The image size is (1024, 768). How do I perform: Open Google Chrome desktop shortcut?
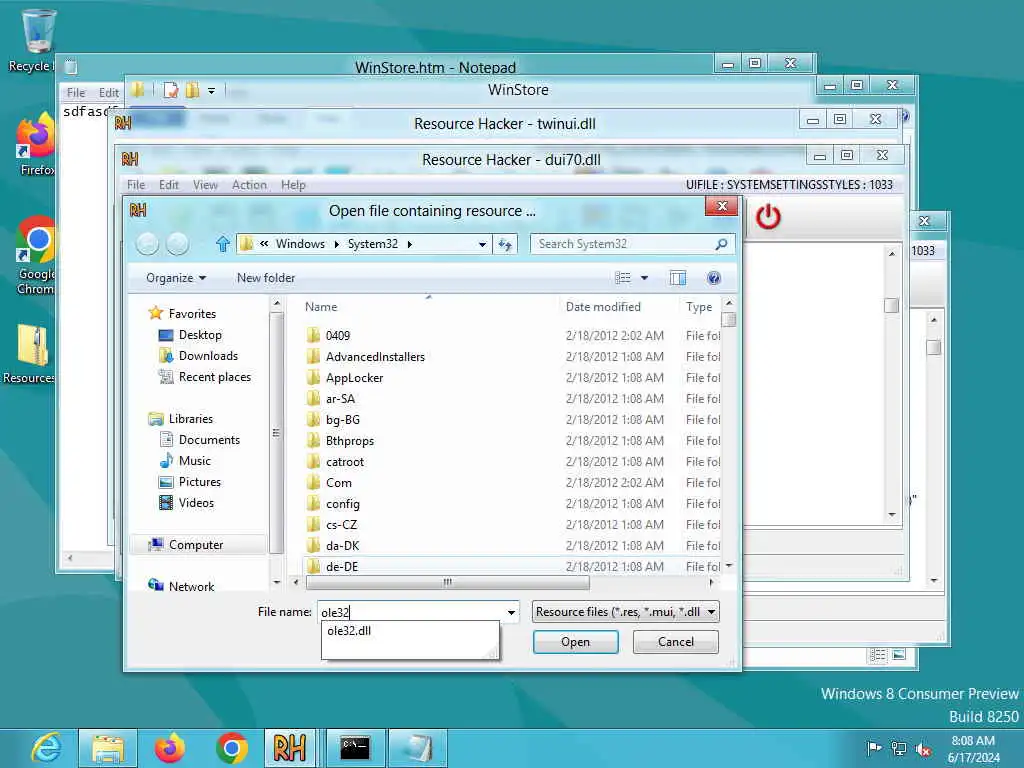pyautogui.click(x=34, y=256)
